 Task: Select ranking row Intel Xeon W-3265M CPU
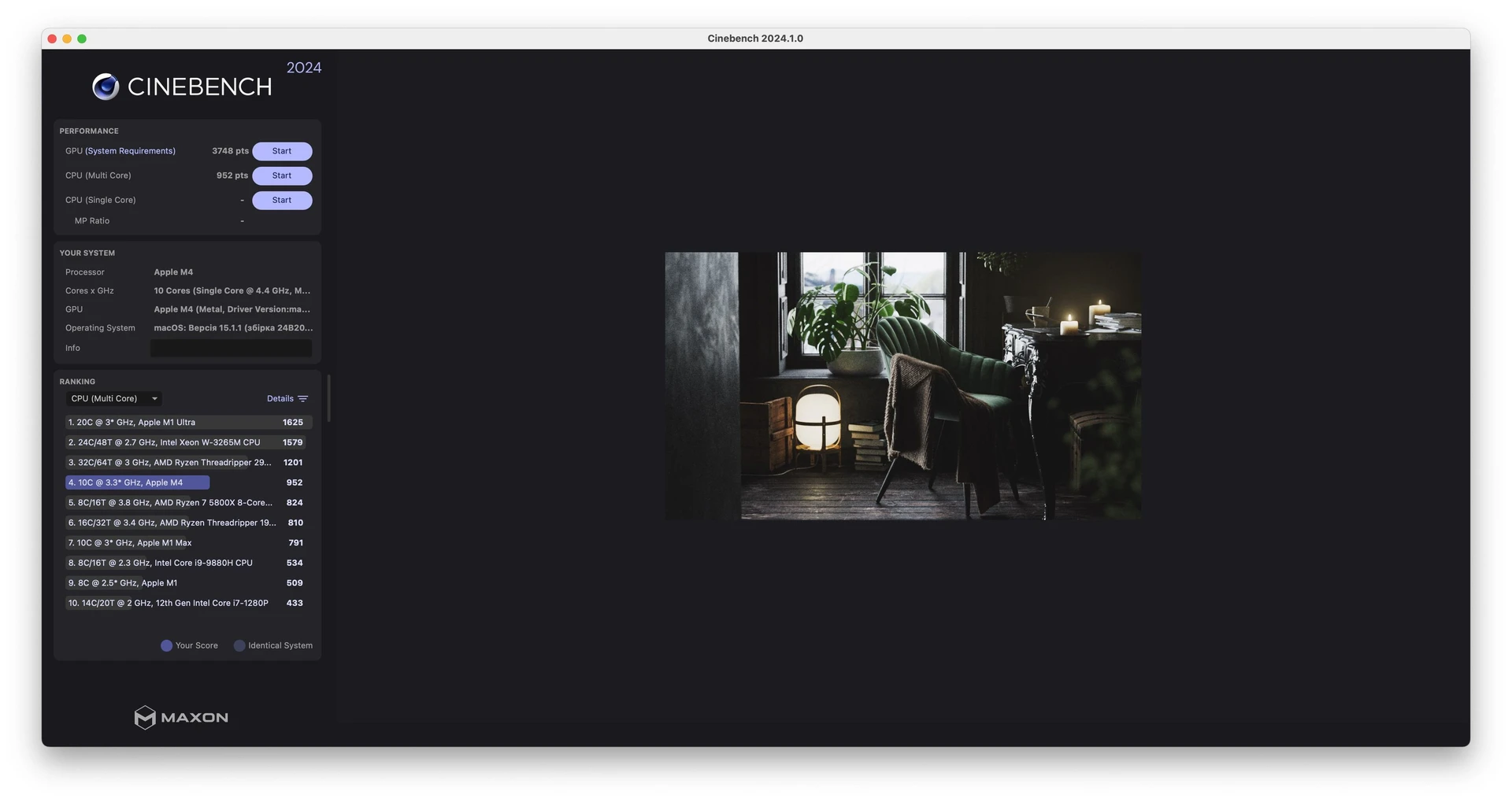[x=188, y=442]
